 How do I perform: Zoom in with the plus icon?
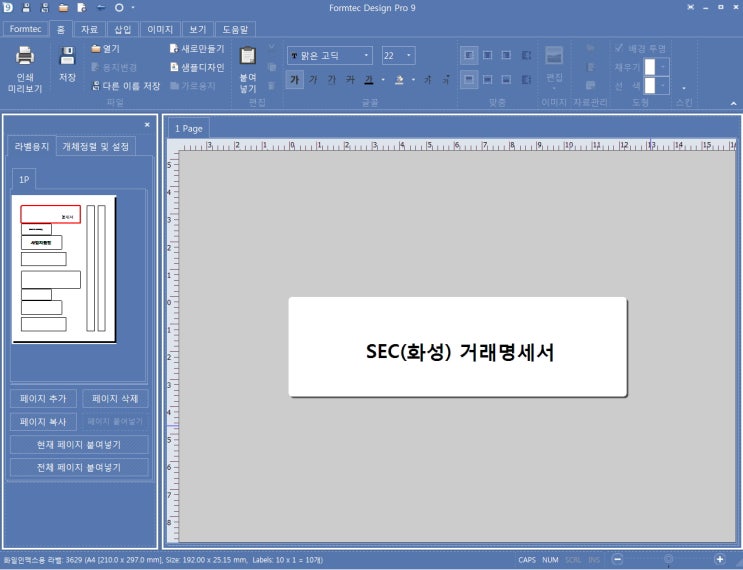(x=722, y=559)
